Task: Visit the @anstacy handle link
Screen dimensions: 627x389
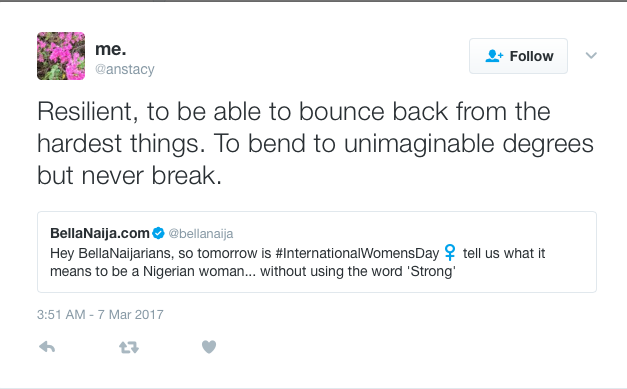Action: click(x=125, y=69)
